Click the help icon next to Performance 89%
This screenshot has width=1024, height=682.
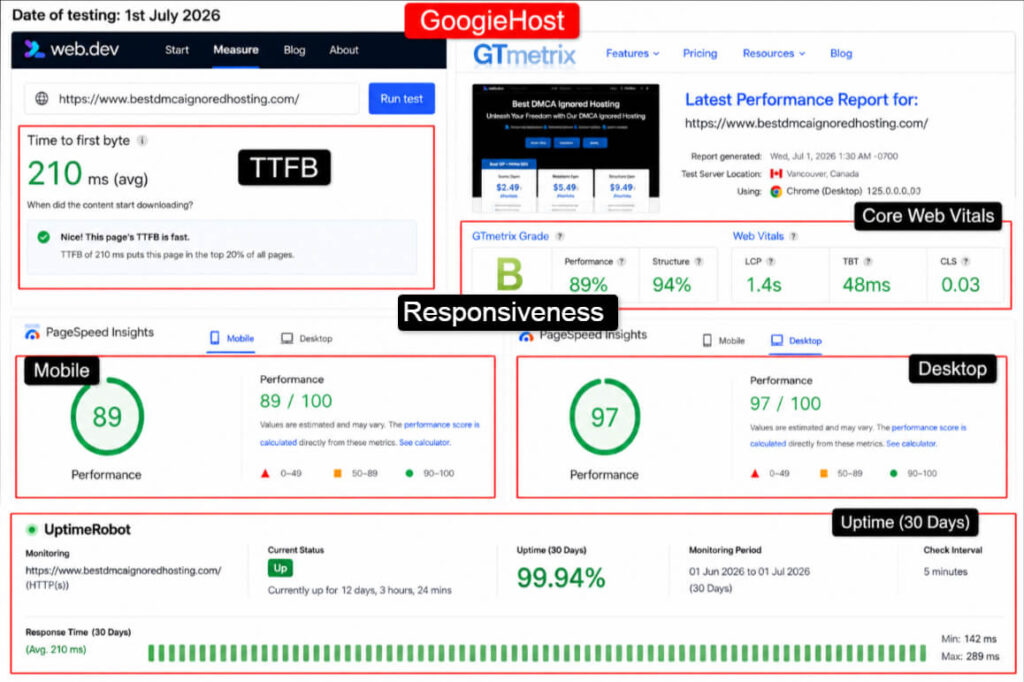point(621,261)
